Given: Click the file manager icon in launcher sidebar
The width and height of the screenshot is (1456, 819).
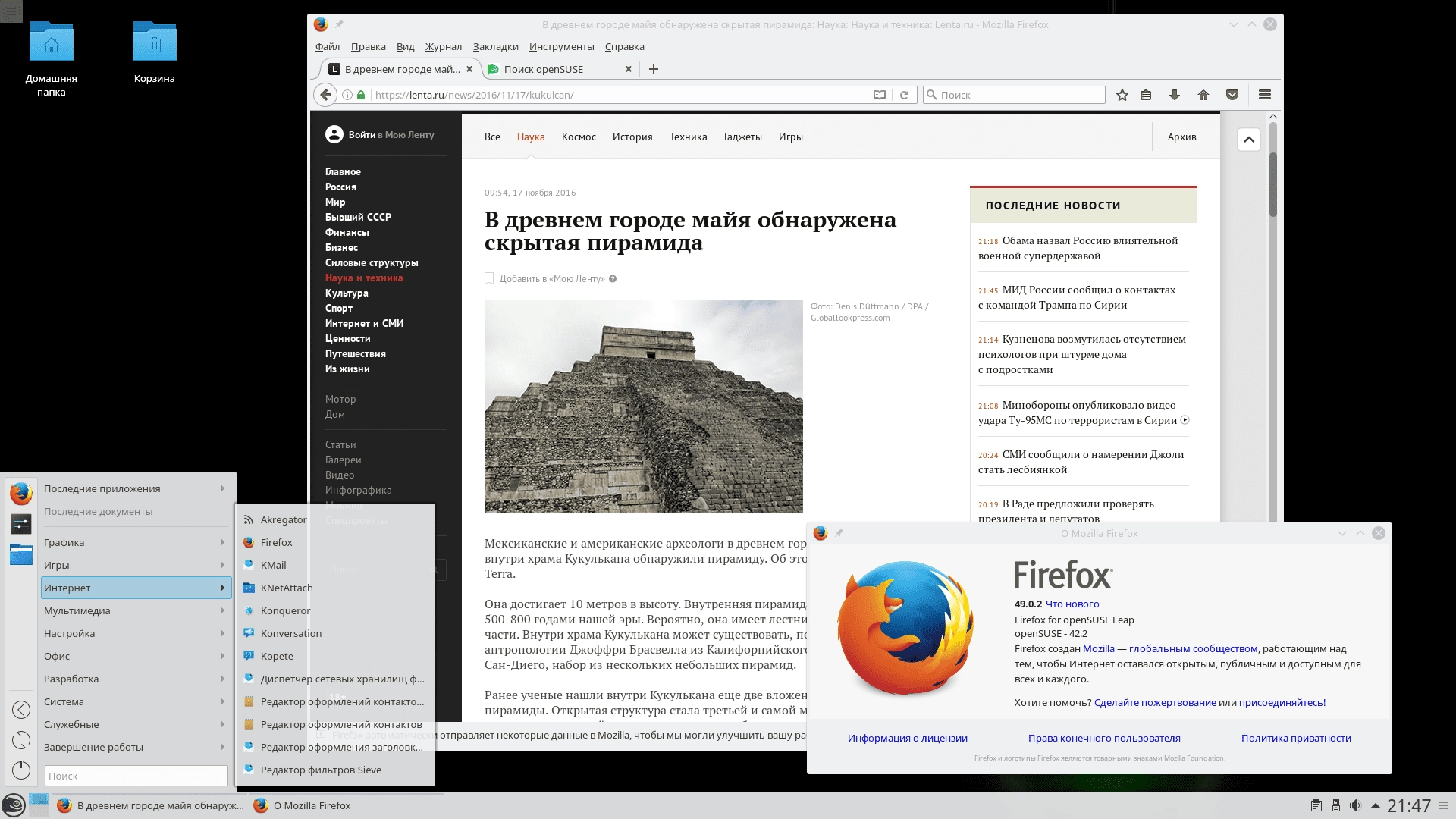Looking at the screenshot, I should point(21,554).
